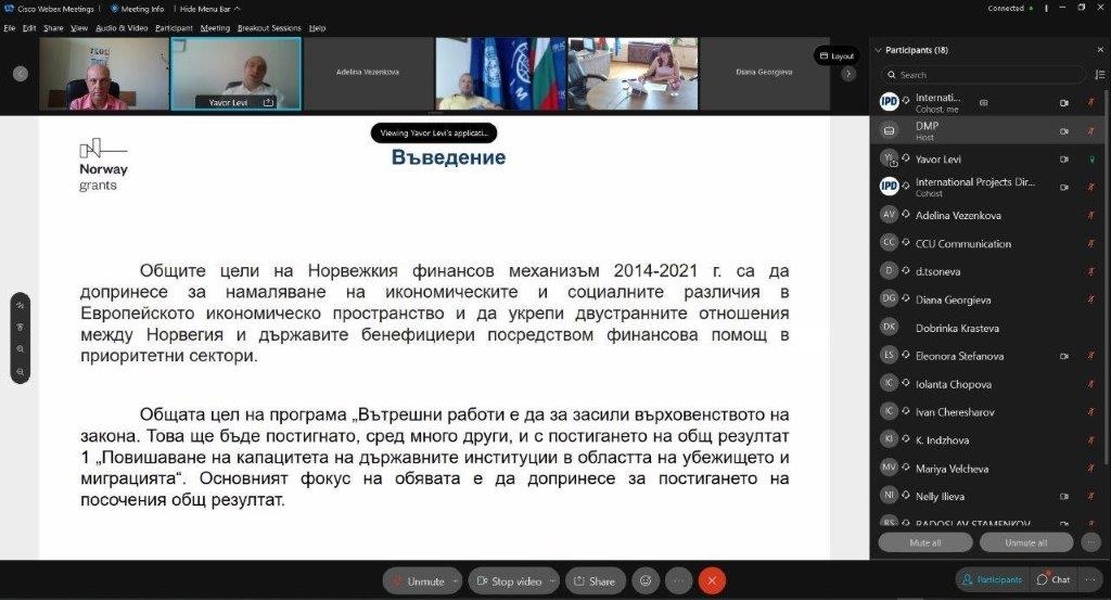Viewport: 1111px width, 600px height.
Task: Click Mute all button
Action: (x=925, y=543)
